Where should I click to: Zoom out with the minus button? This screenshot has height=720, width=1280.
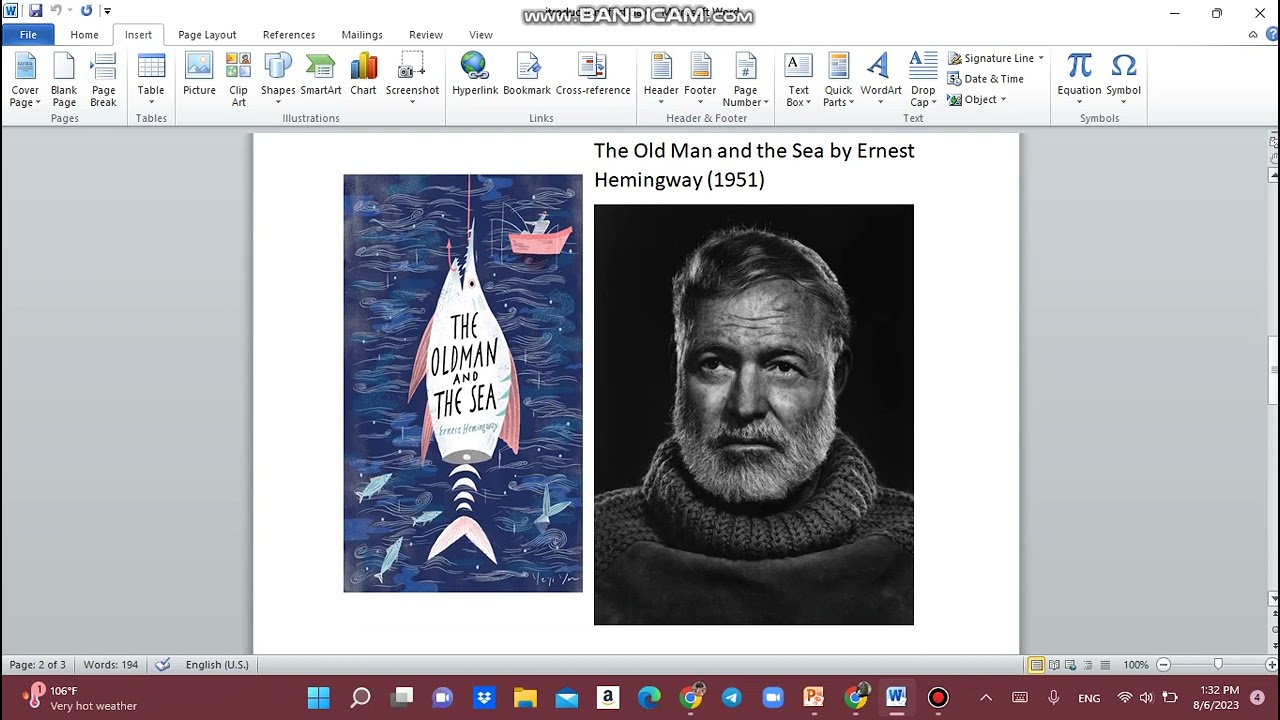pos(1163,665)
